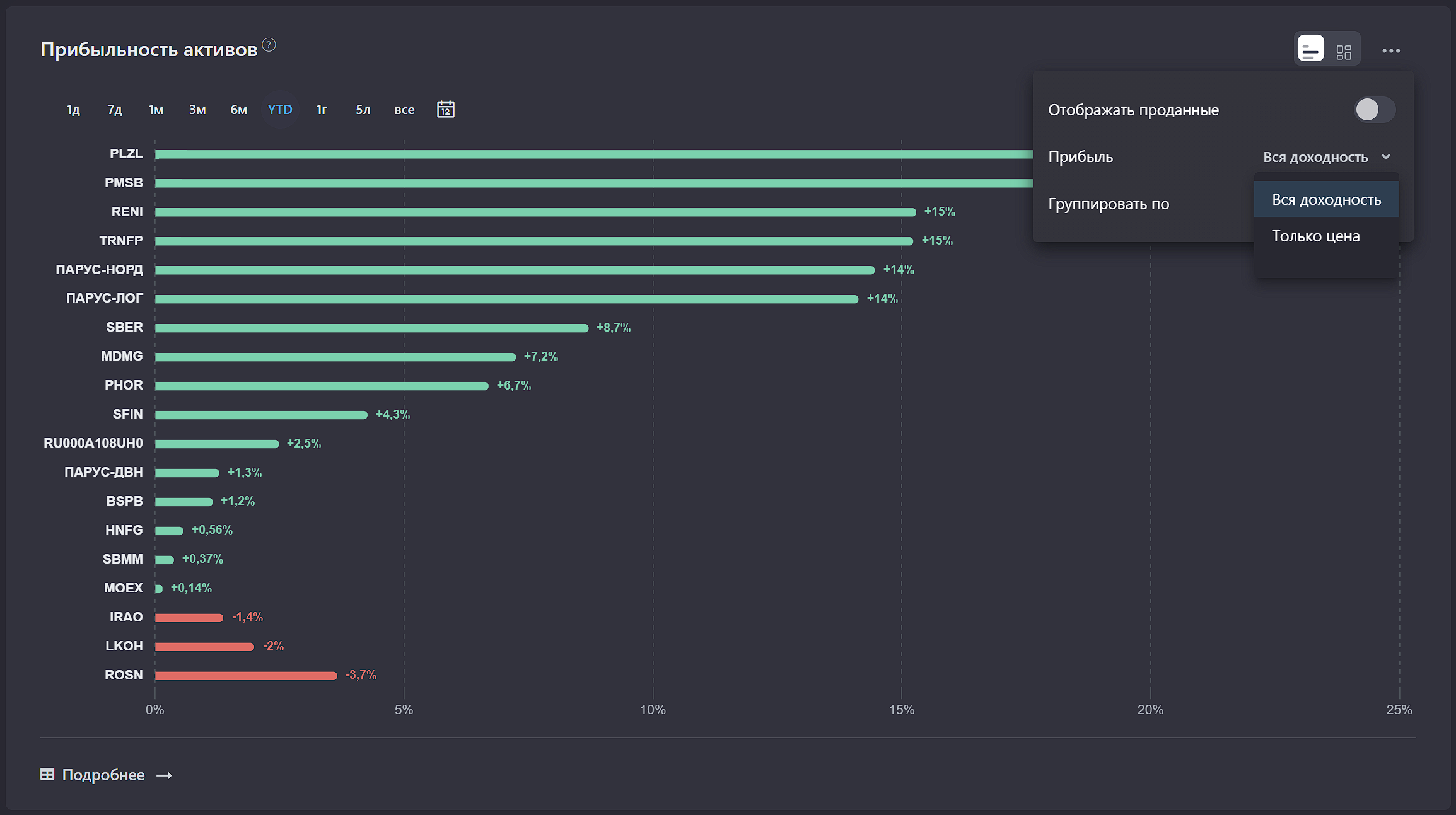Select the 7д time period
Image resolution: width=1456 pixels, height=815 pixels.
[114, 110]
